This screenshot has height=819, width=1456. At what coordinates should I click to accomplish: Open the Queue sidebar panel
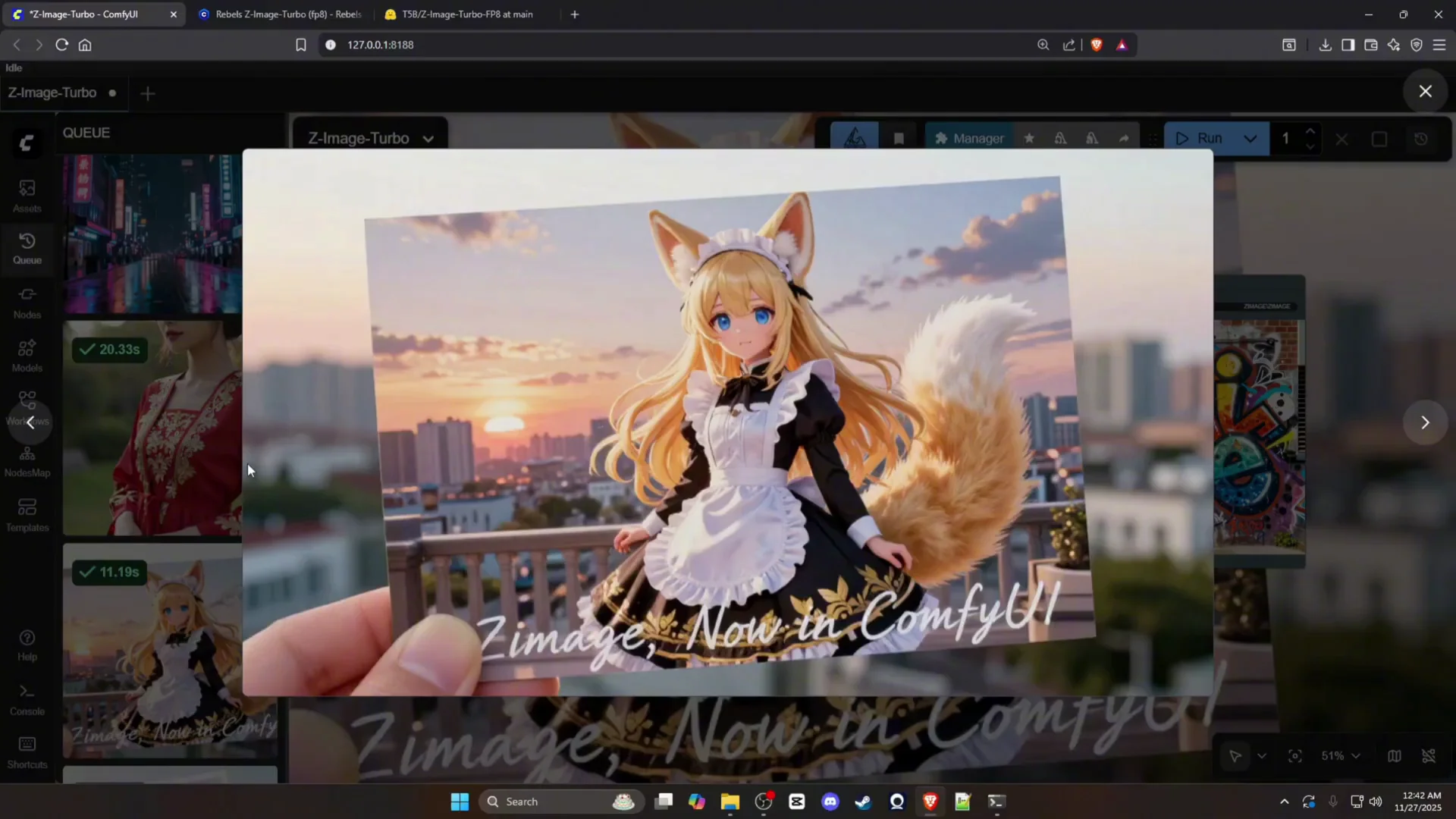pos(27,248)
